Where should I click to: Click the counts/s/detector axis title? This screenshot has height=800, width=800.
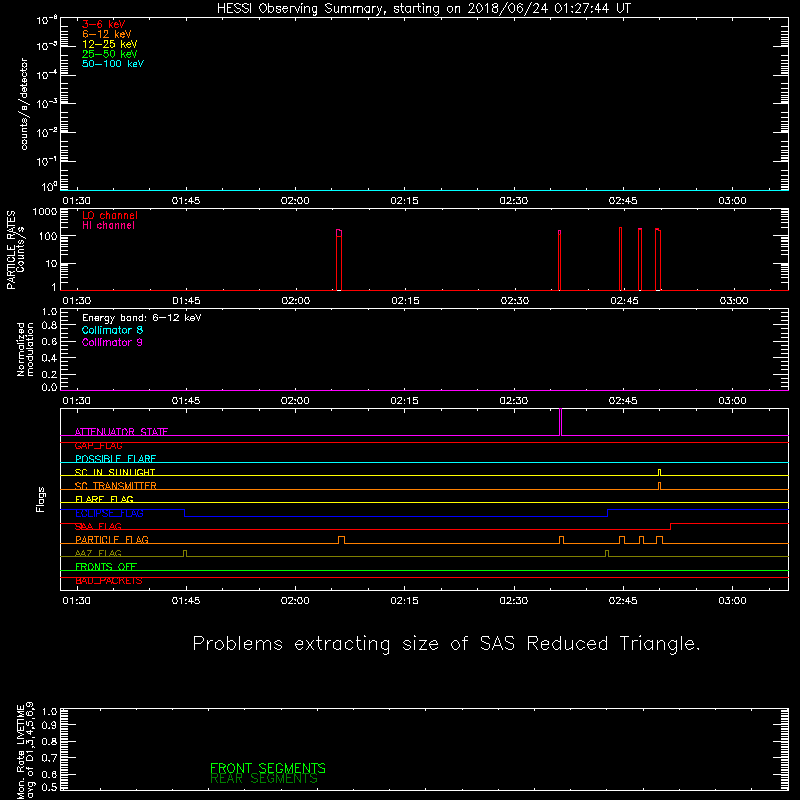click(24, 104)
